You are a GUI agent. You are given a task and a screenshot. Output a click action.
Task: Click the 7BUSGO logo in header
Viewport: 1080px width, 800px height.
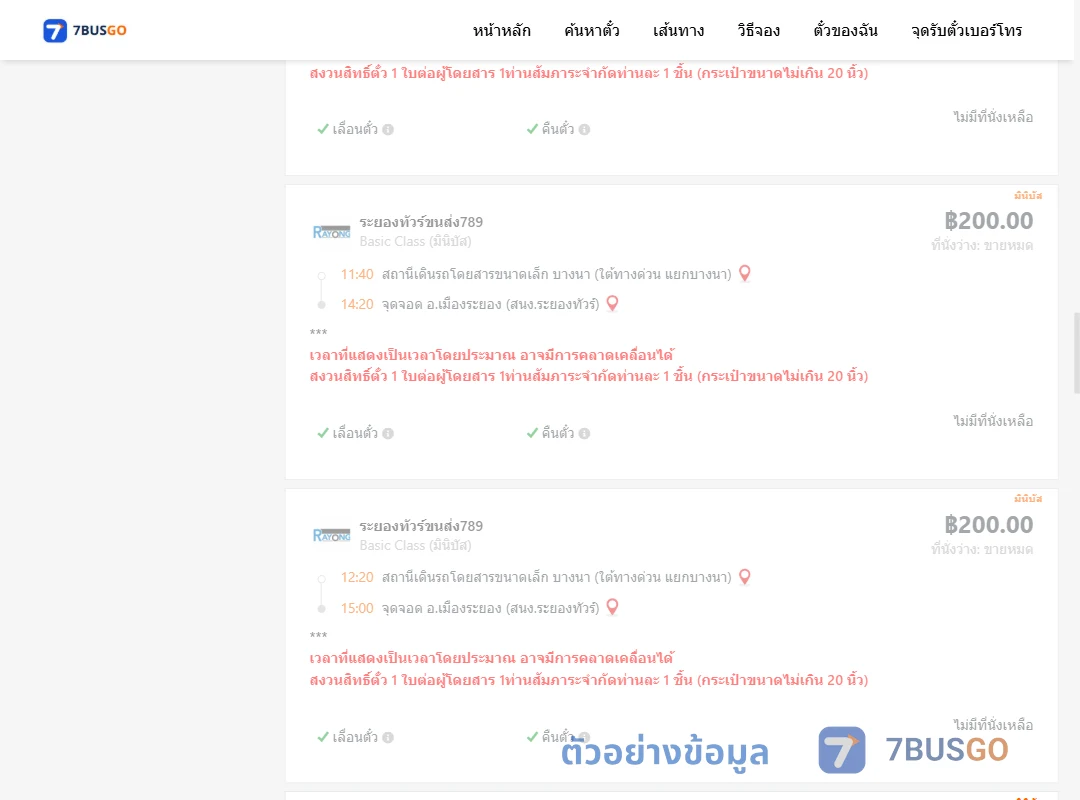pyautogui.click(x=85, y=30)
